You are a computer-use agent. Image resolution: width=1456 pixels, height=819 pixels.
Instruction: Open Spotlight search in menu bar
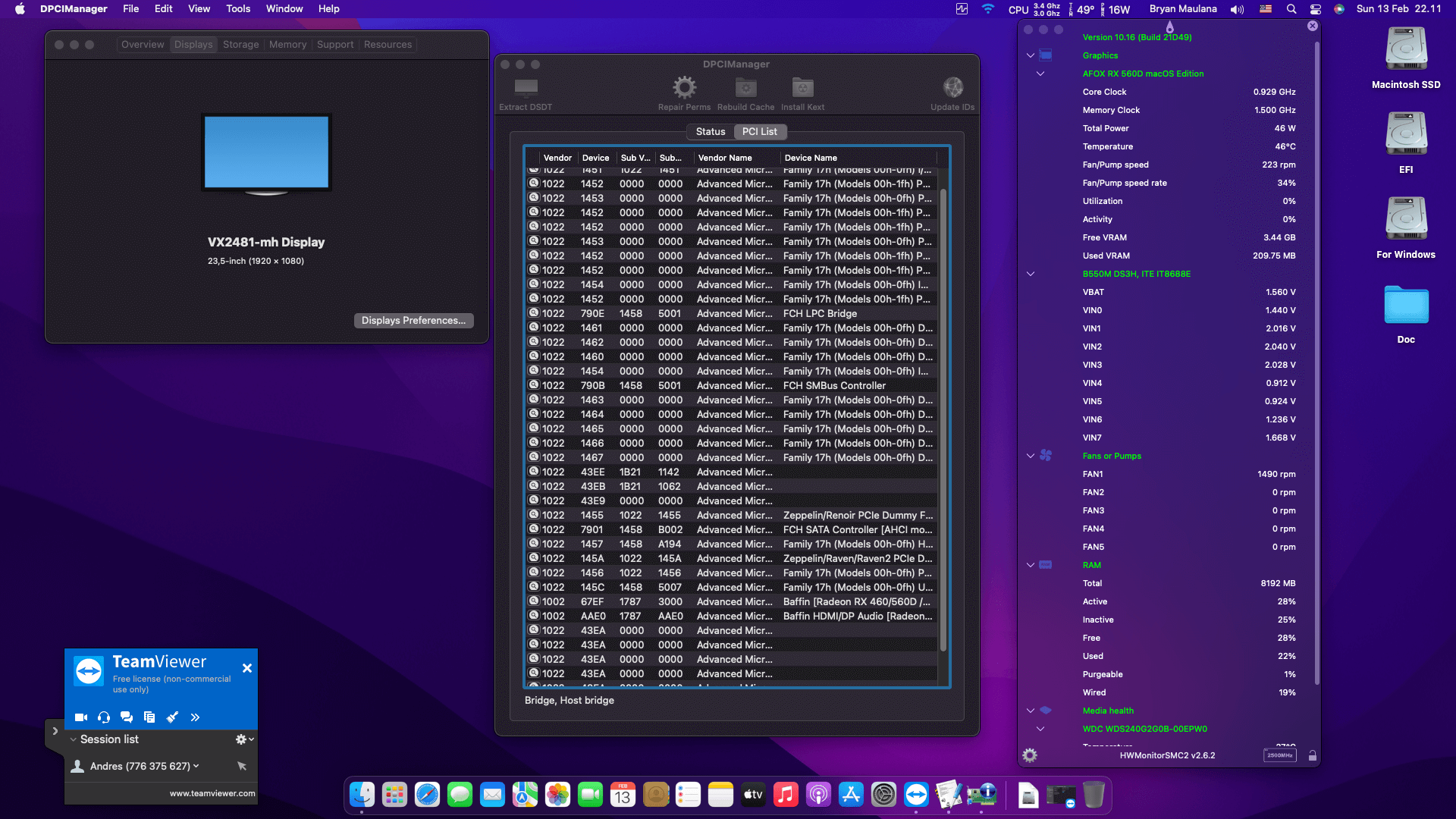[1291, 9]
